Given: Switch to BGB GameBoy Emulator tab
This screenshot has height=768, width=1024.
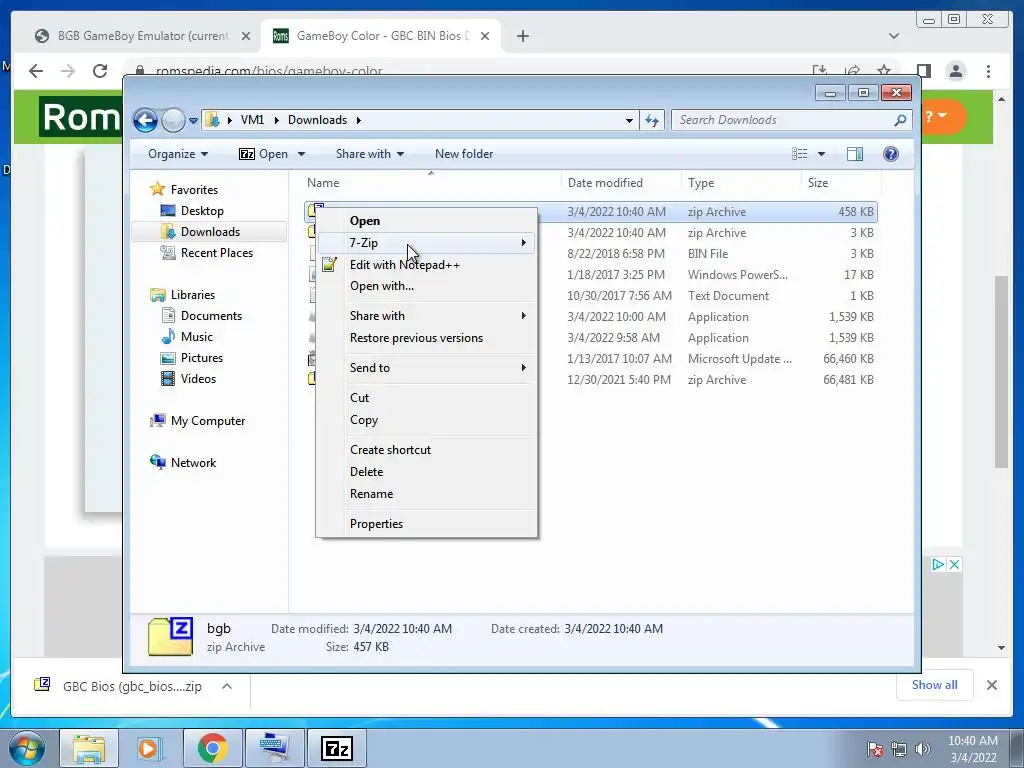Looking at the screenshot, I should pos(143,36).
